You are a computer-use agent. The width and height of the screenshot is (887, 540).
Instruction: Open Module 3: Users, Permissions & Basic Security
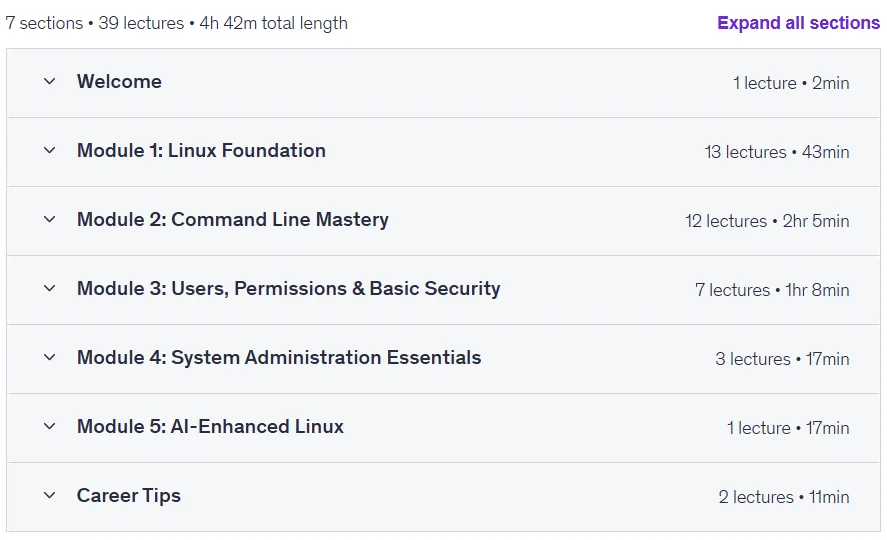point(289,289)
